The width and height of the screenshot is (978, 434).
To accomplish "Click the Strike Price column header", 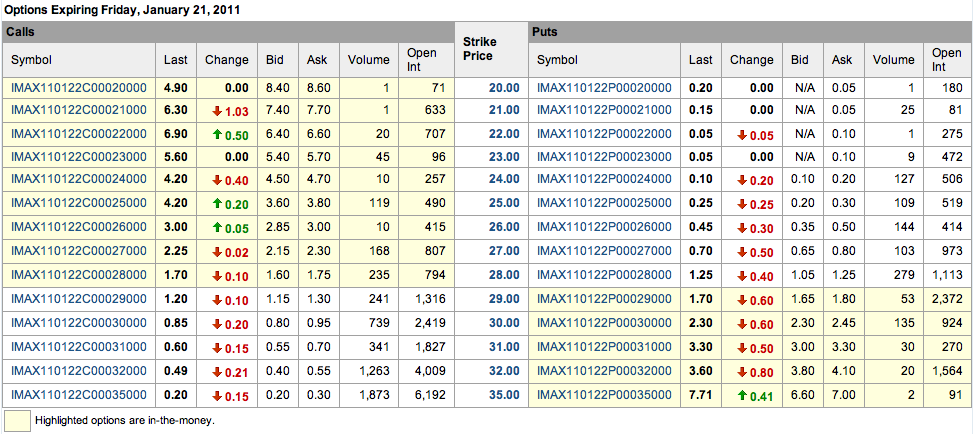I will pyautogui.click(x=491, y=49).
